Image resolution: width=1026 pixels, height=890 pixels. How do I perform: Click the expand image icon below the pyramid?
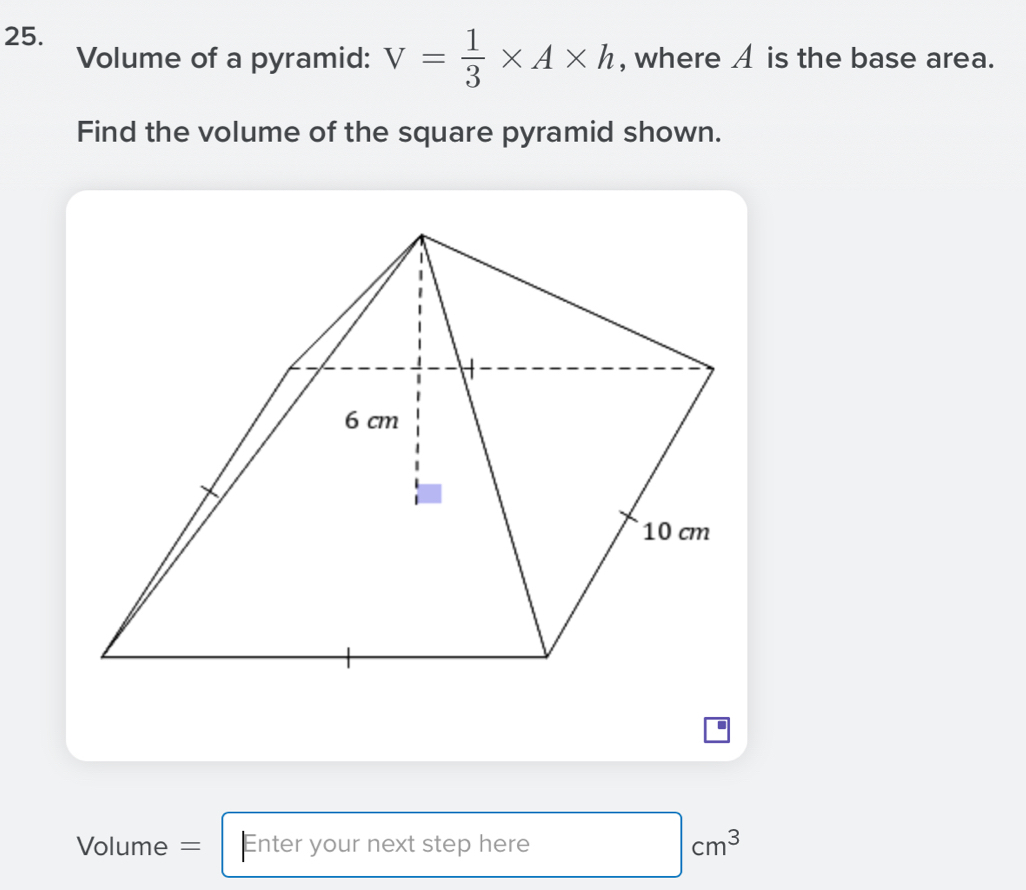[x=716, y=730]
